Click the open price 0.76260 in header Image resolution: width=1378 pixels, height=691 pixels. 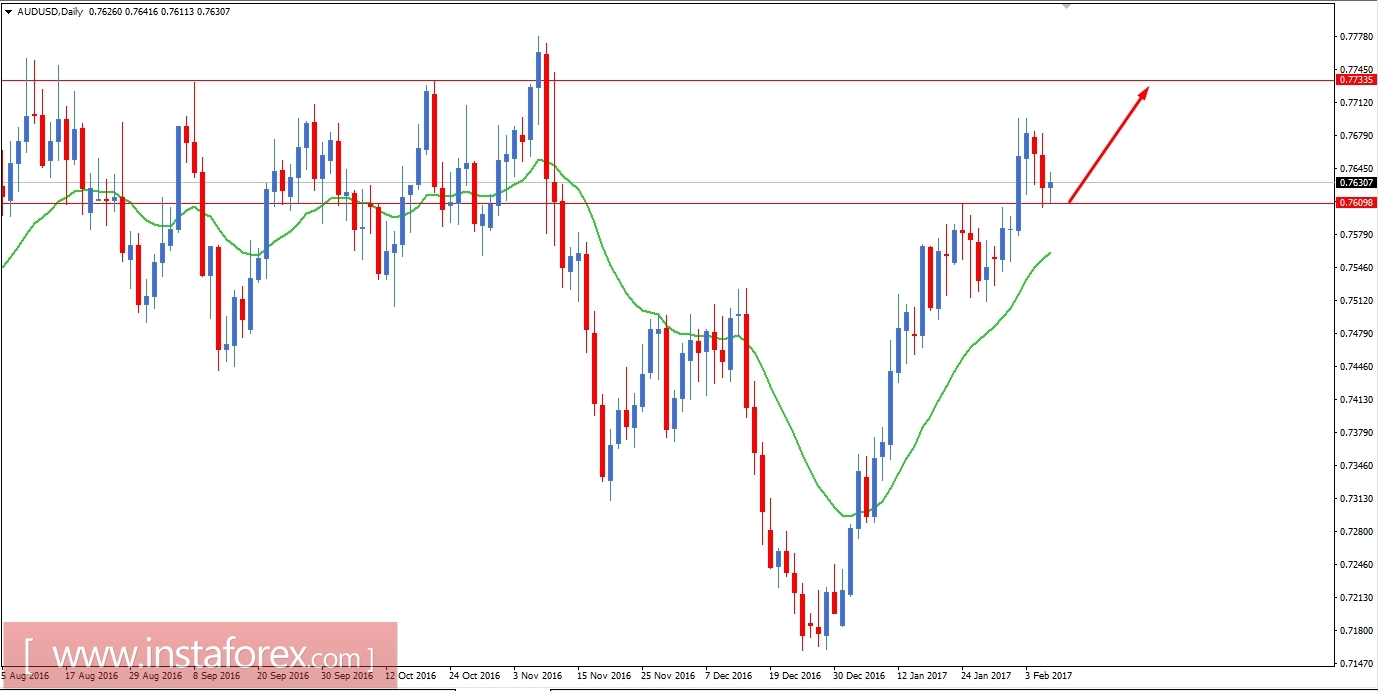point(106,13)
